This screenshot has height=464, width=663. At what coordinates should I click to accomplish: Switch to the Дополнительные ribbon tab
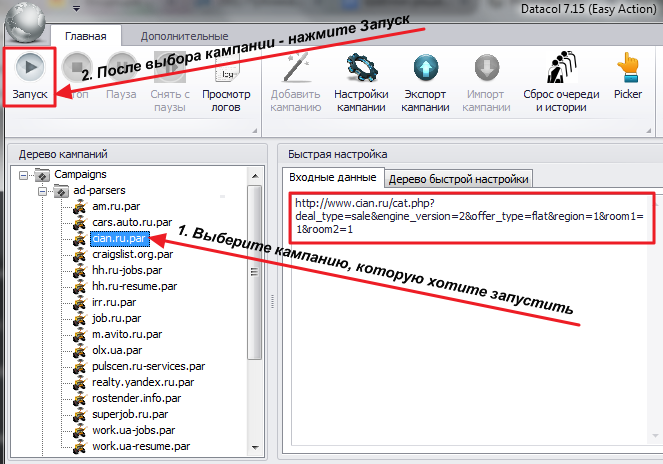(x=184, y=36)
